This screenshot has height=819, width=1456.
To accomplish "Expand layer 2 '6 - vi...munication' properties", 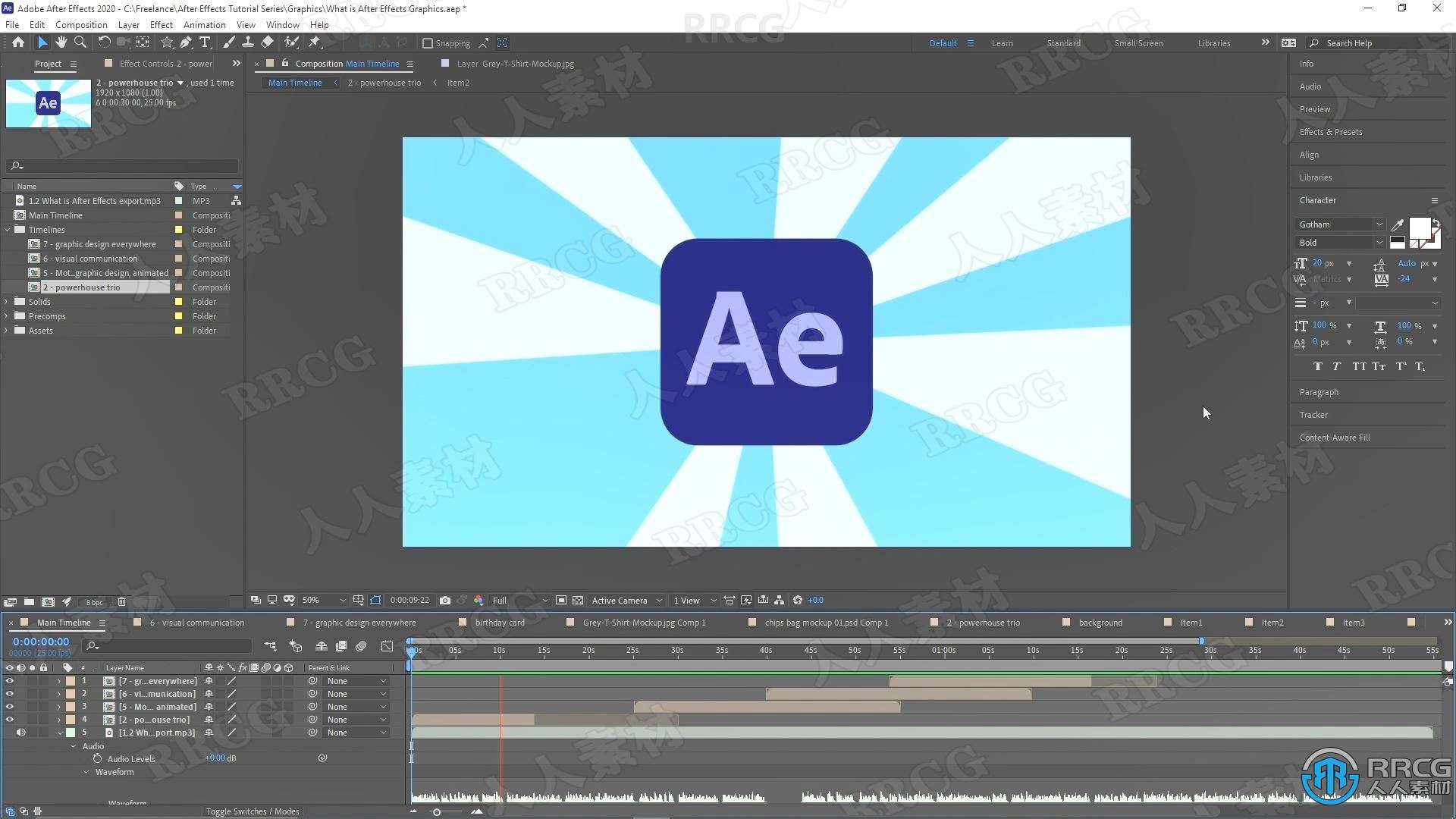I will (58, 694).
